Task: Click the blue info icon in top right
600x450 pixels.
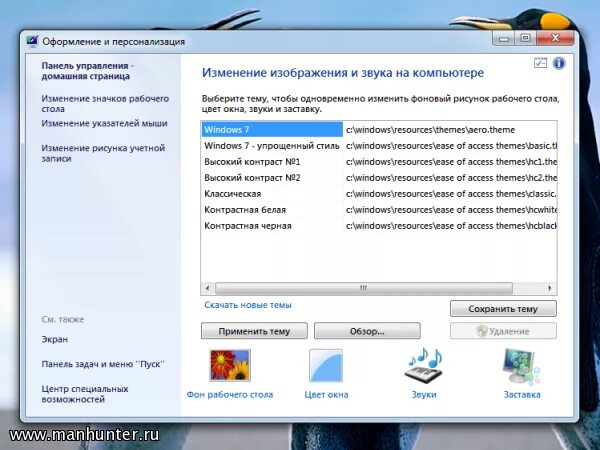Action: (559, 63)
